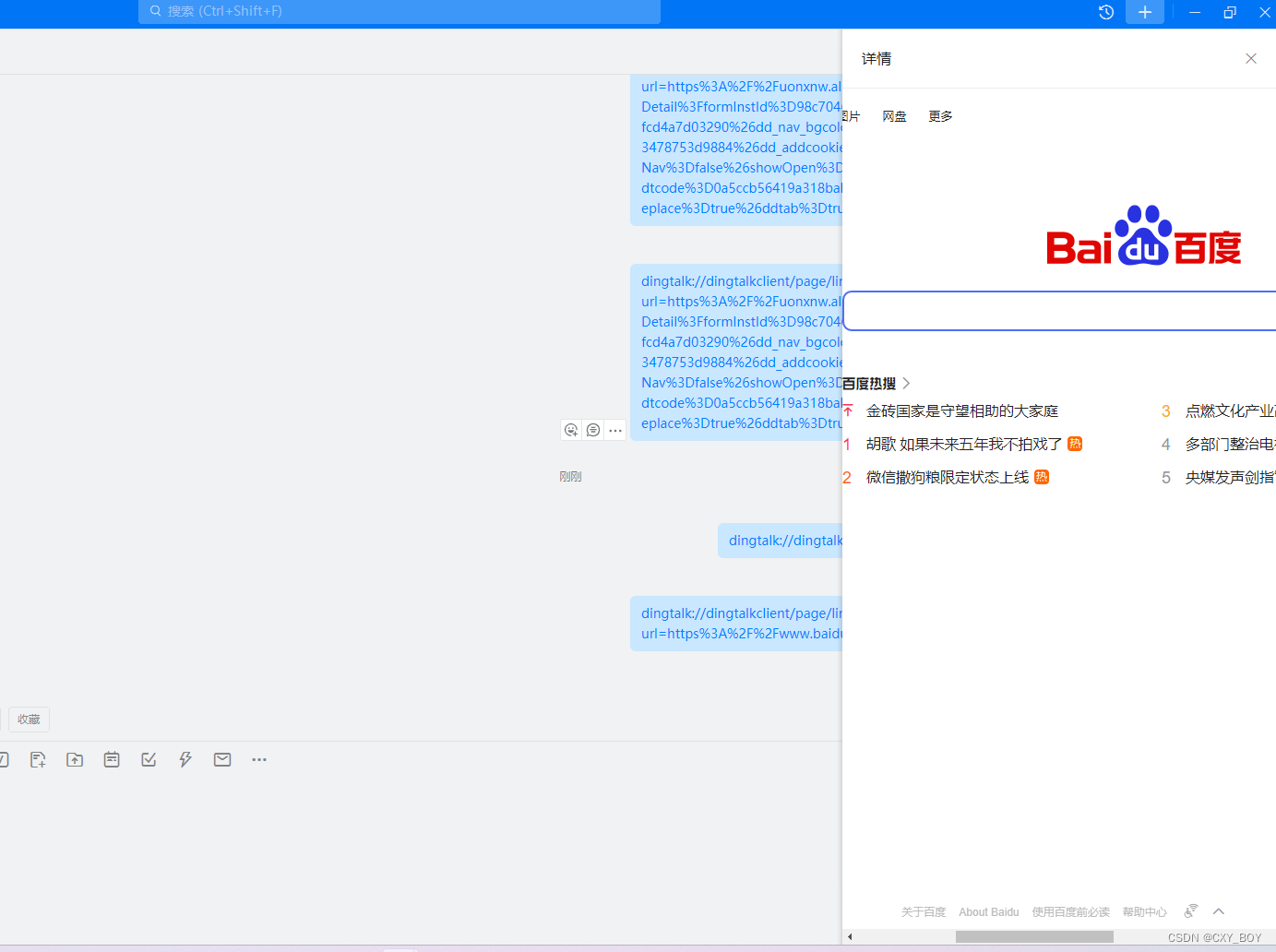Click the to-do checkbox icon in chat toolbar
The height and width of the screenshot is (952, 1276).
tap(149, 759)
